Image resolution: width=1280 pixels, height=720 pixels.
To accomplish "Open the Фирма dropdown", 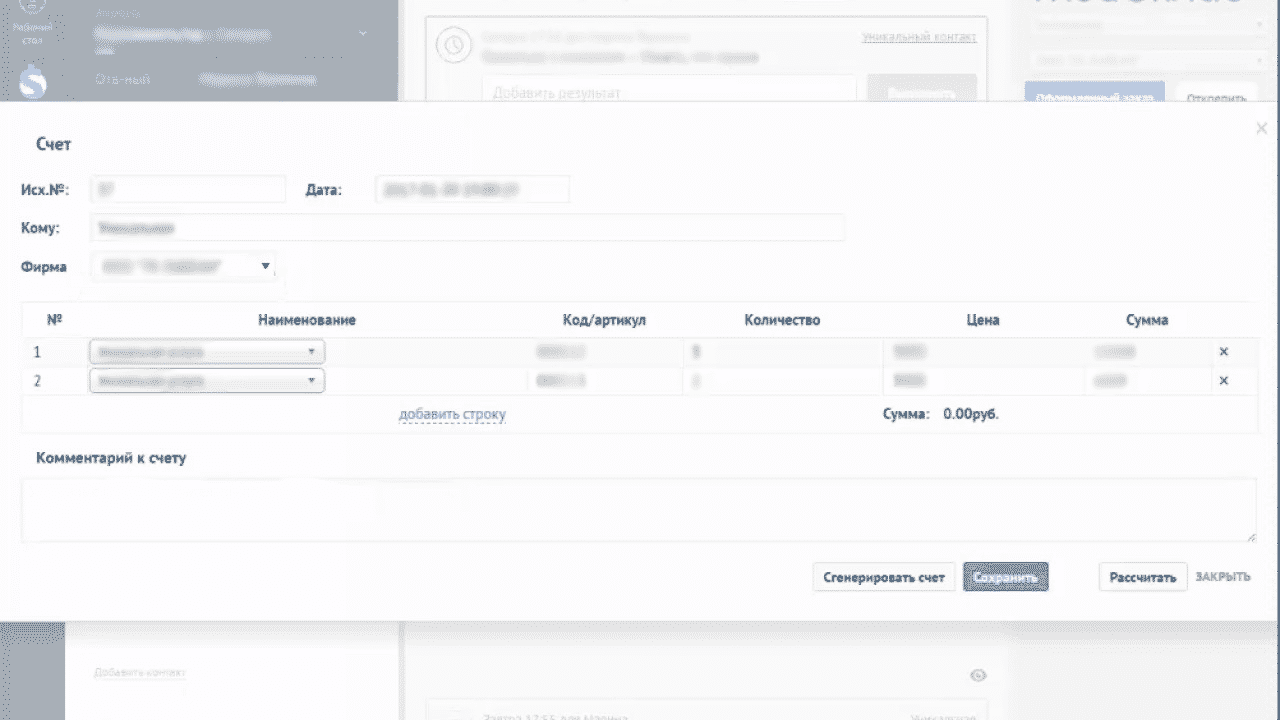I will pos(183,267).
